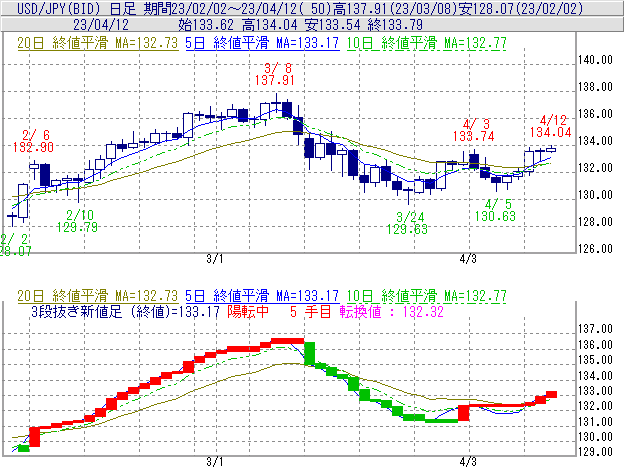
Task: Click the 終133.79 closing price value
Action: click(x=395, y=25)
